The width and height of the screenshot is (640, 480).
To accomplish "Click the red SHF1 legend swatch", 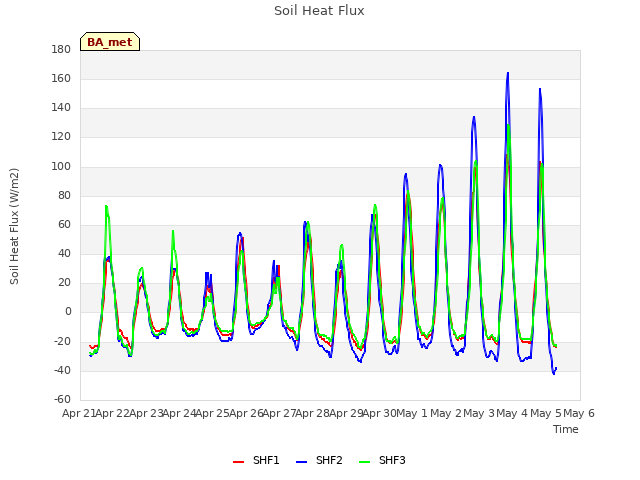I will 238,462.
